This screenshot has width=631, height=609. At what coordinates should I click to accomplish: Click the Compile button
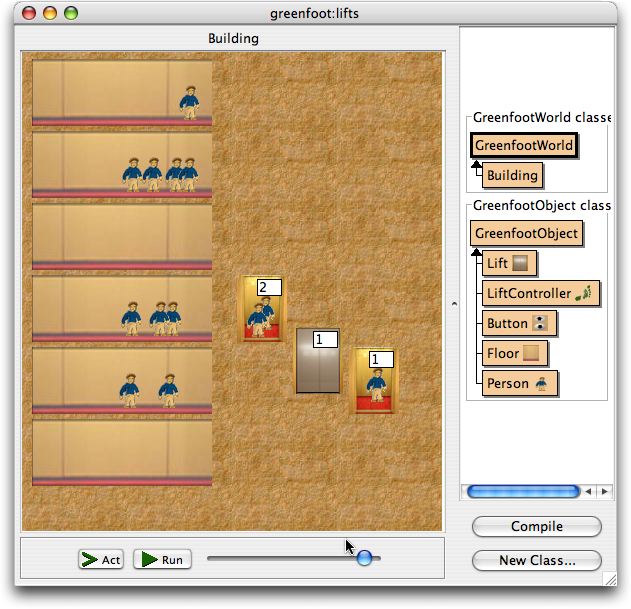pos(536,526)
